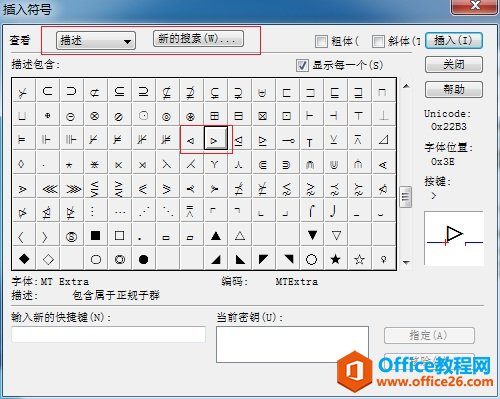Click the 插入(I) insert button
Screen dimensions: 500x399
tap(454, 41)
